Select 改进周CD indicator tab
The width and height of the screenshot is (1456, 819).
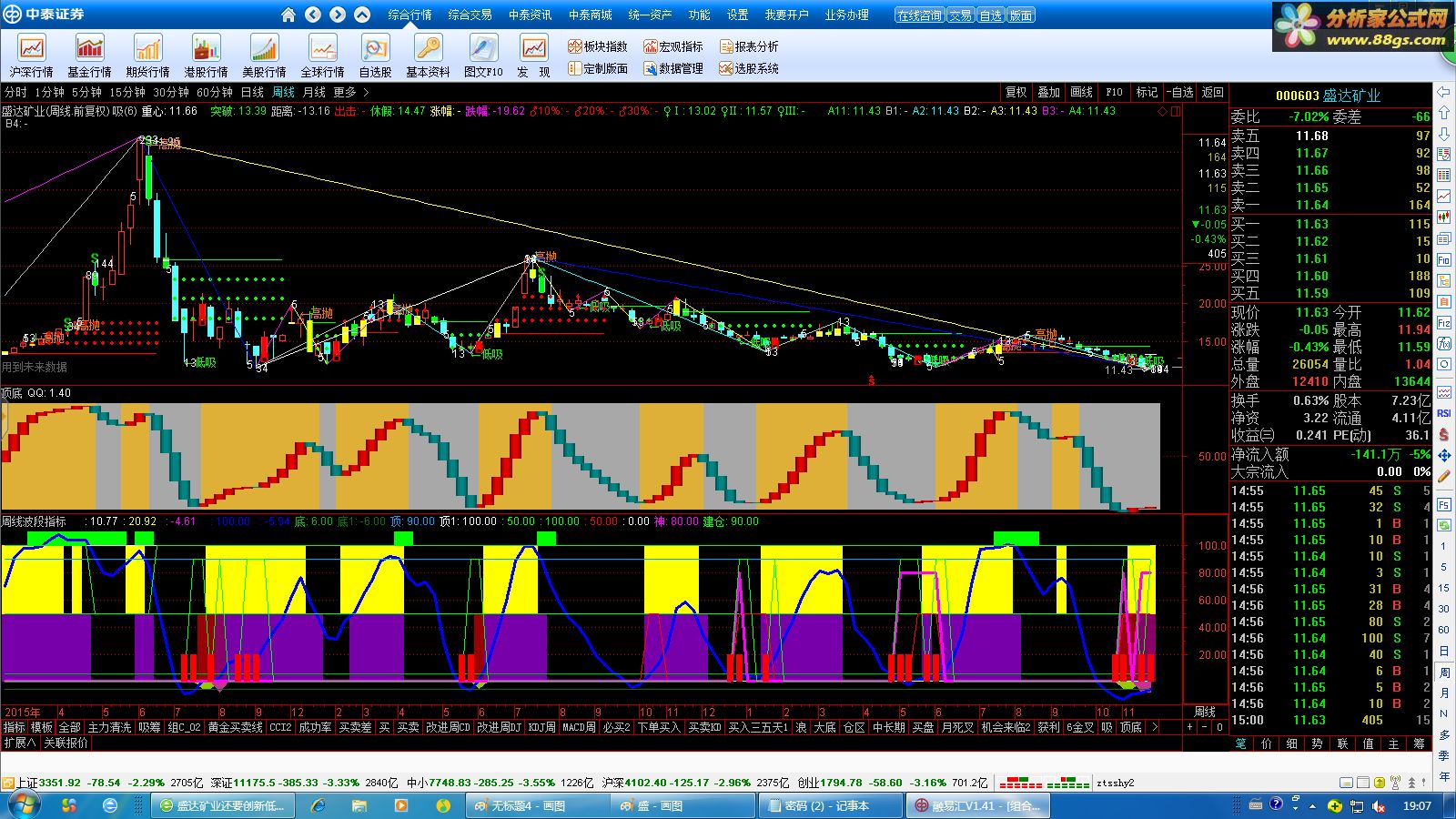[448, 727]
